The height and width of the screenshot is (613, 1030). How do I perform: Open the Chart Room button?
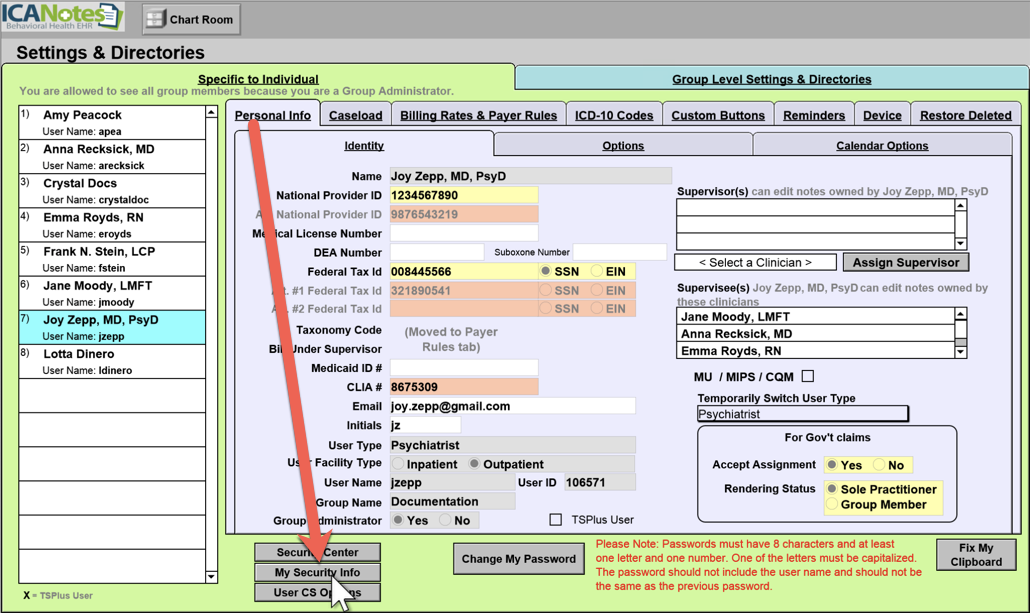point(191,19)
